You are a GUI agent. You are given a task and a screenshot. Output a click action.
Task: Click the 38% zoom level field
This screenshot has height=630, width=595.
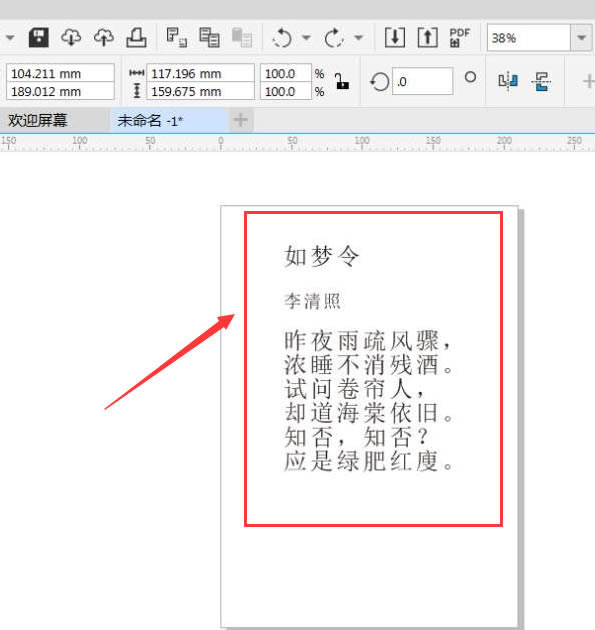coord(529,38)
